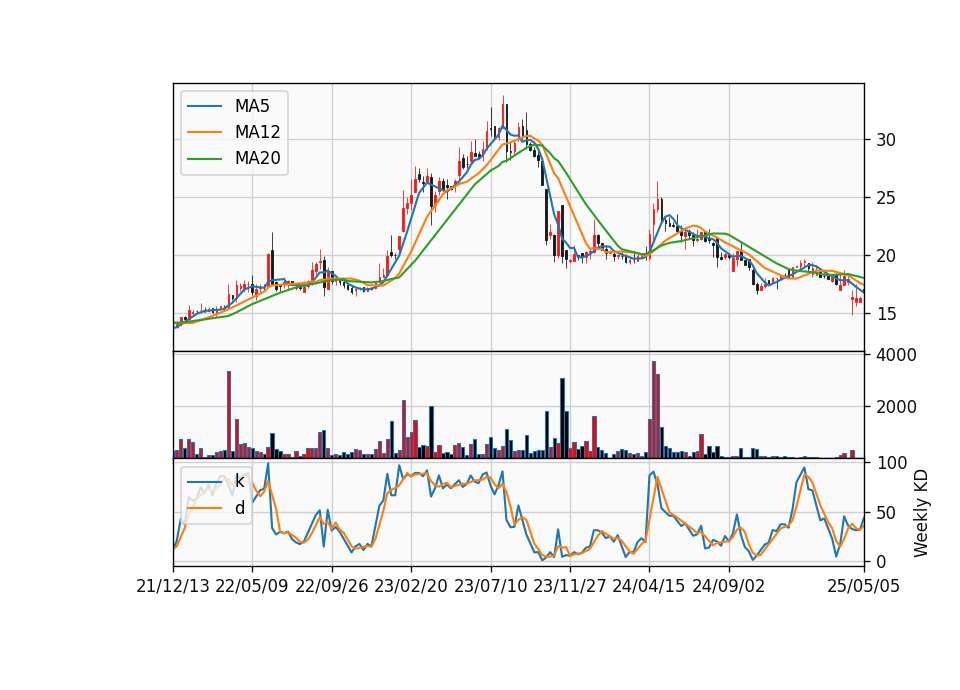Click the 23/11/27 date axis label
Screen dimensions: 960x690
tap(570, 586)
